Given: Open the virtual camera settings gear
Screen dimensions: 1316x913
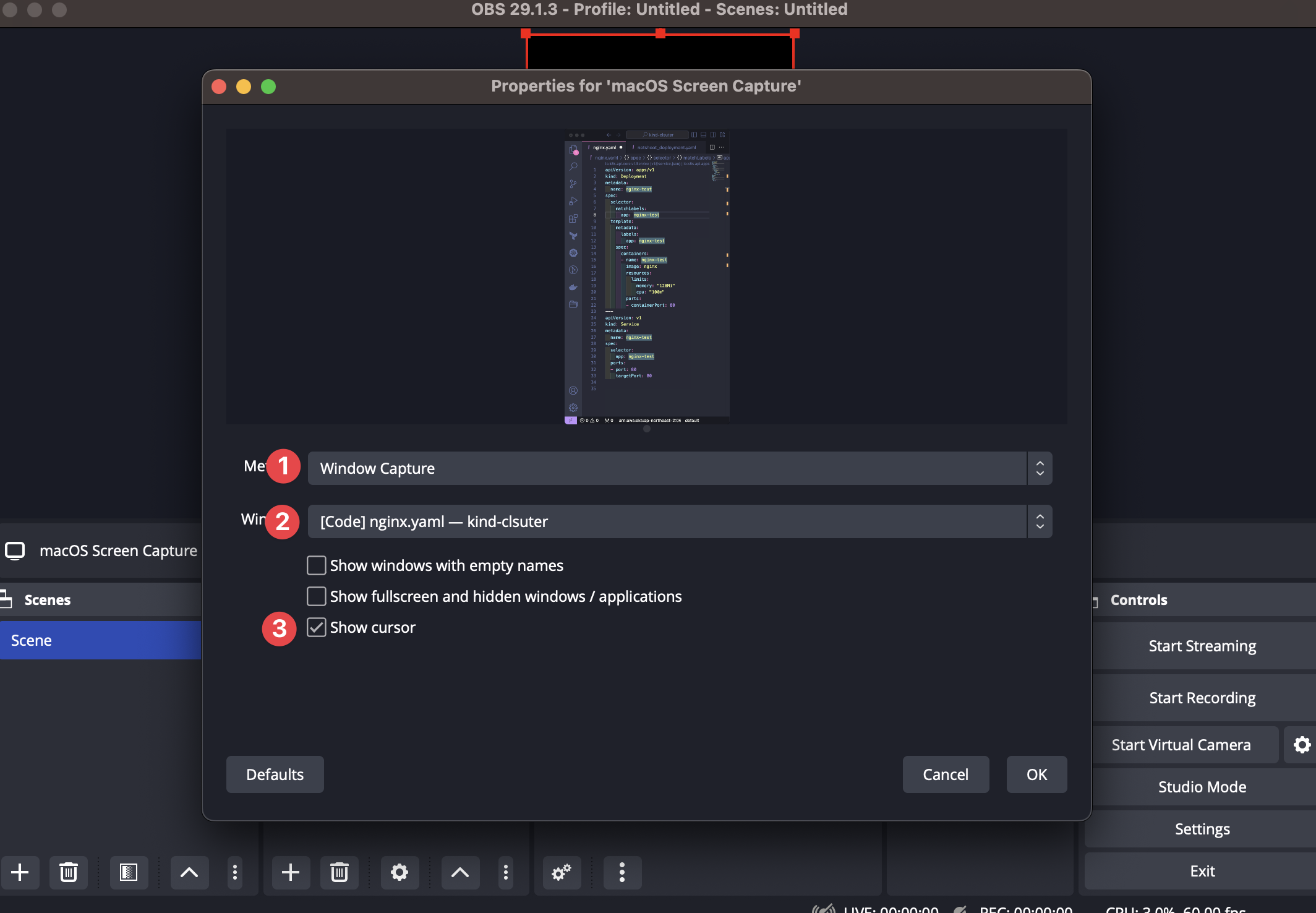Looking at the screenshot, I should click(x=1302, y=745).
